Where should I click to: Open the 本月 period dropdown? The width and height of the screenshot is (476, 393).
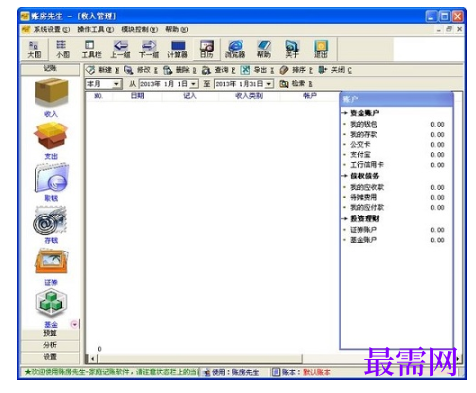[116, 84]
